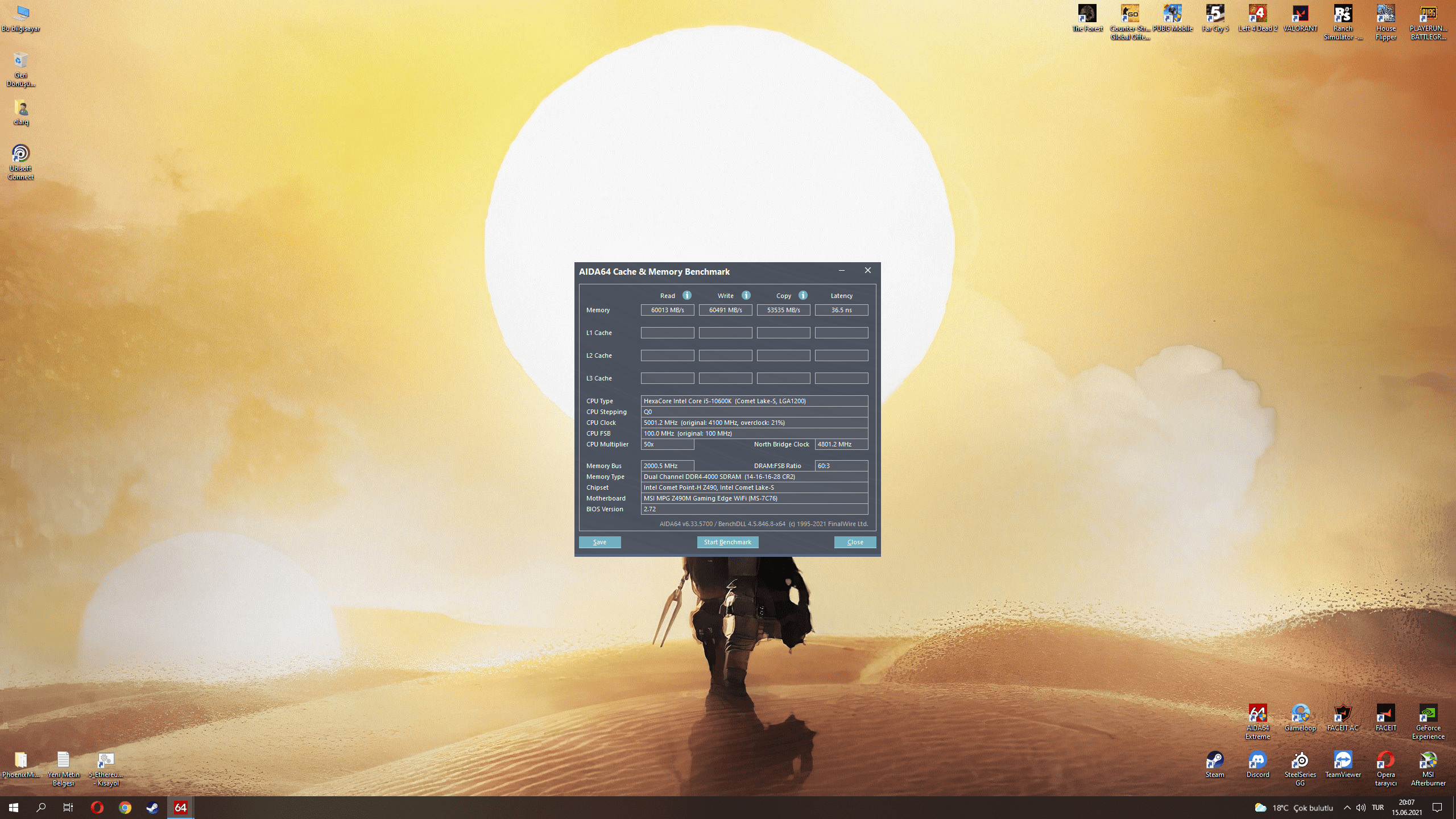Open Gameloop desktop shortcut

coord(1301,718)
